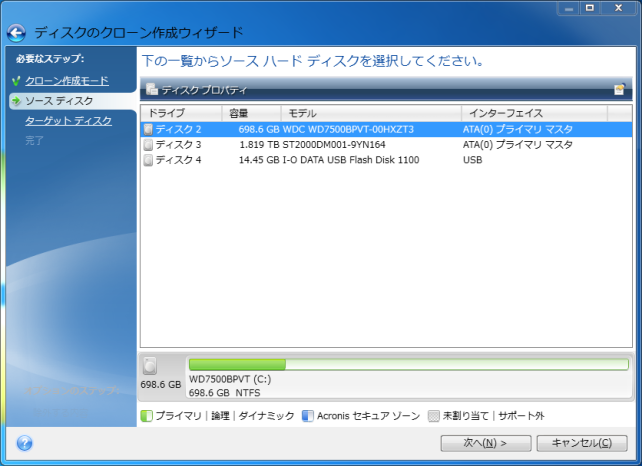Sort by the インターフェイス column header
The image size is (642, 466).
tap(534, 113)
